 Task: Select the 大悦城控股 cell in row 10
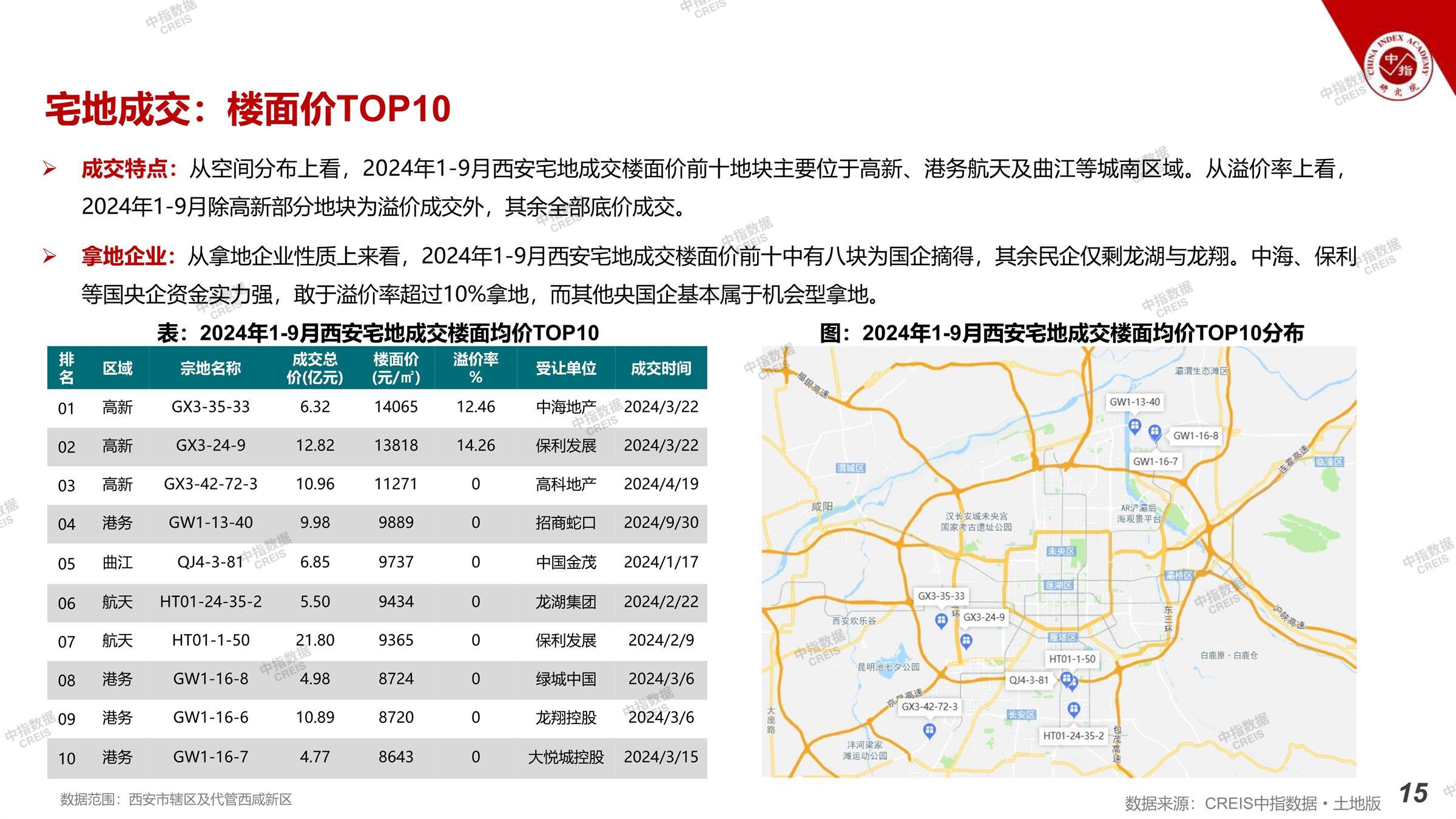[x=565, y=757]
